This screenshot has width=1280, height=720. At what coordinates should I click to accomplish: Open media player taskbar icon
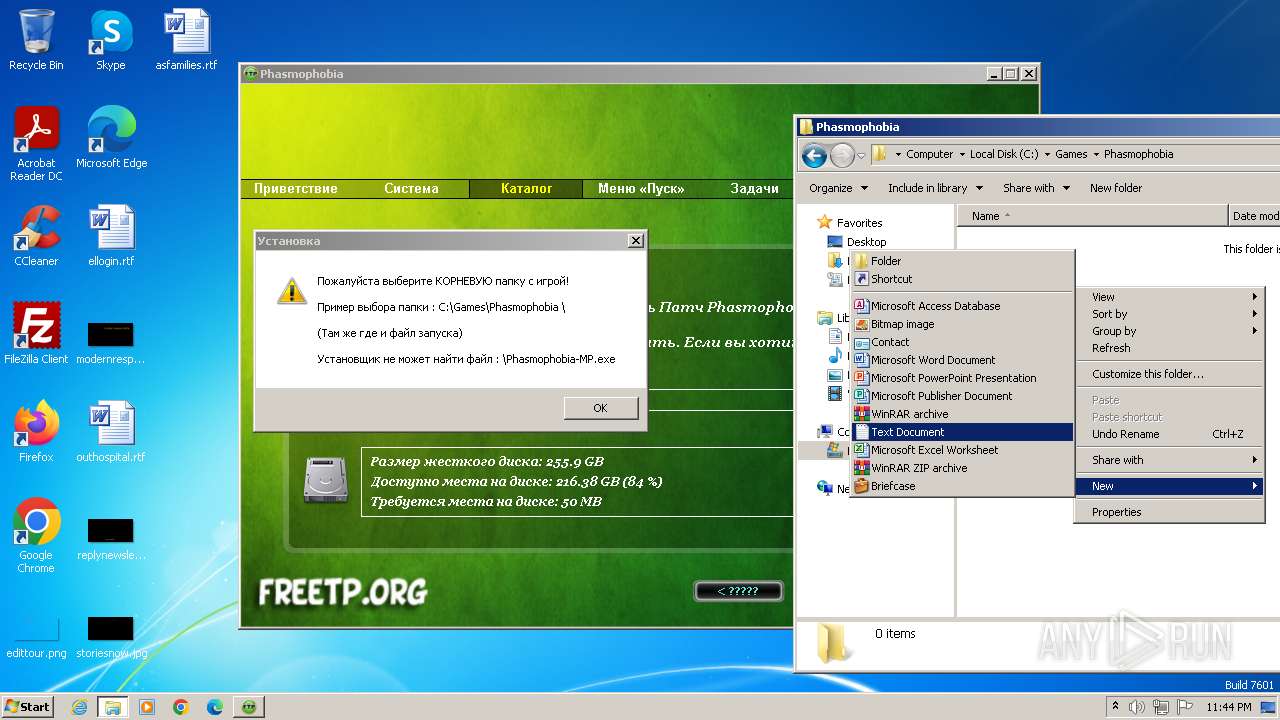click(x=147, y=707)
